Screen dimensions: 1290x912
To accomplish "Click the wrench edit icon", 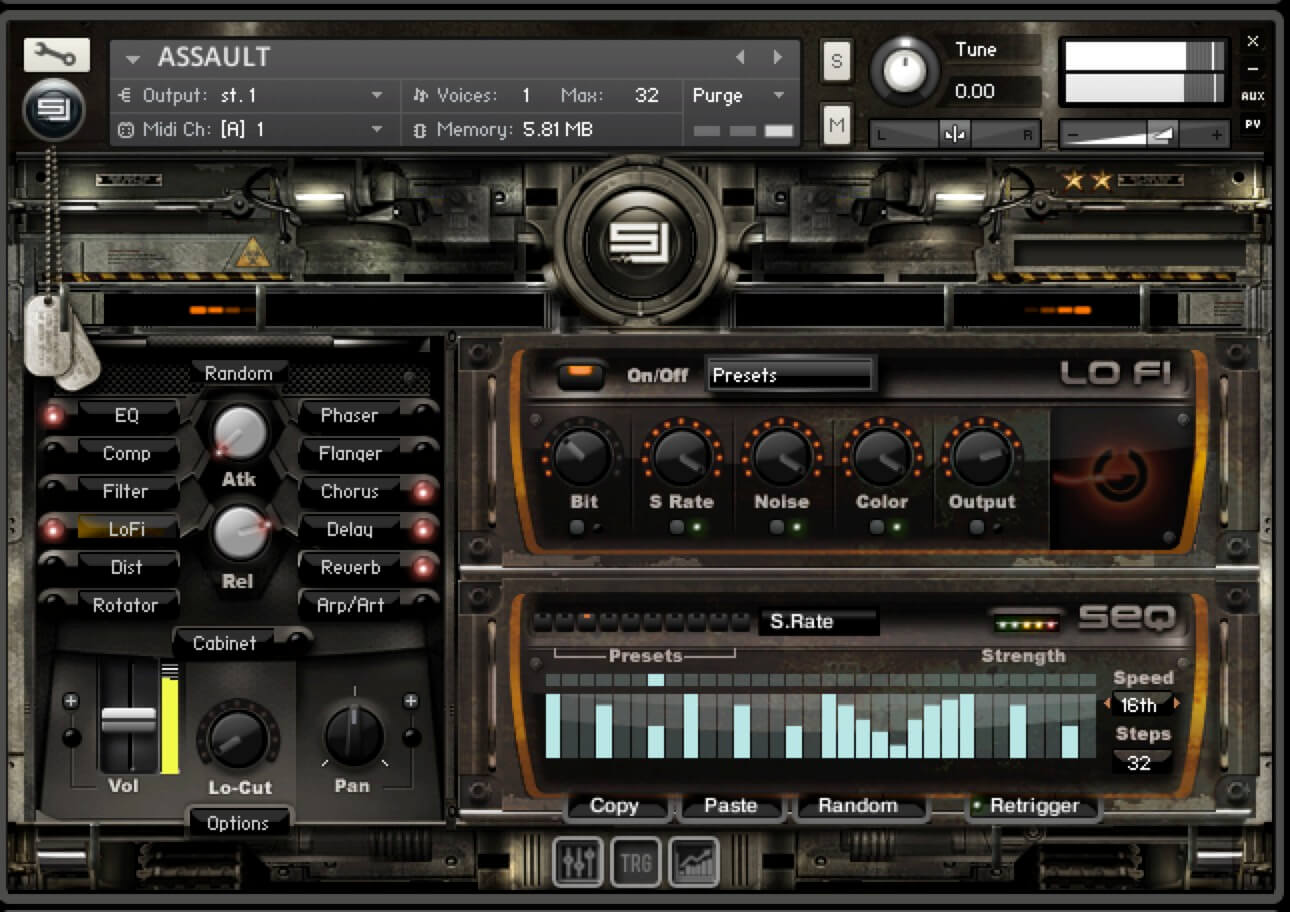I will [56, 56].
